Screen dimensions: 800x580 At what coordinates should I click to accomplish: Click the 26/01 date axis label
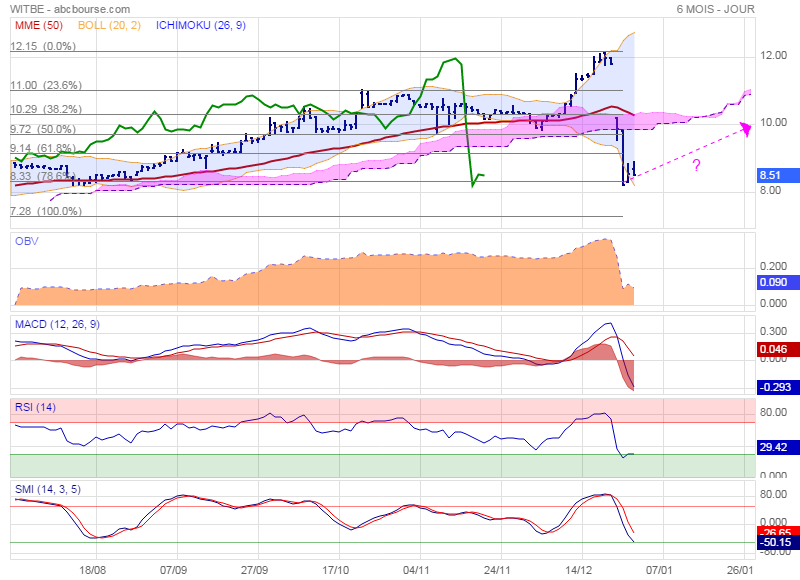(740, 570)
